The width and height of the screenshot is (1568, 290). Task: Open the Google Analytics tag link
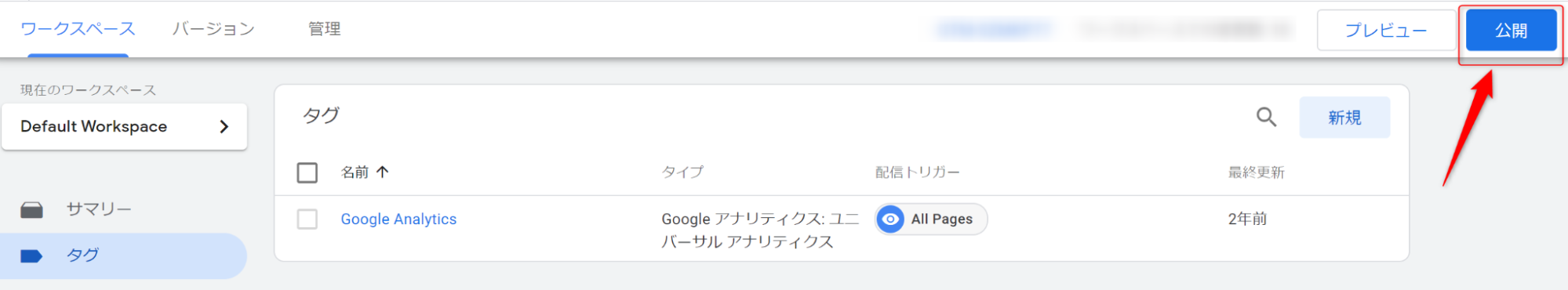pyautogui.click(x=398, y=219)
